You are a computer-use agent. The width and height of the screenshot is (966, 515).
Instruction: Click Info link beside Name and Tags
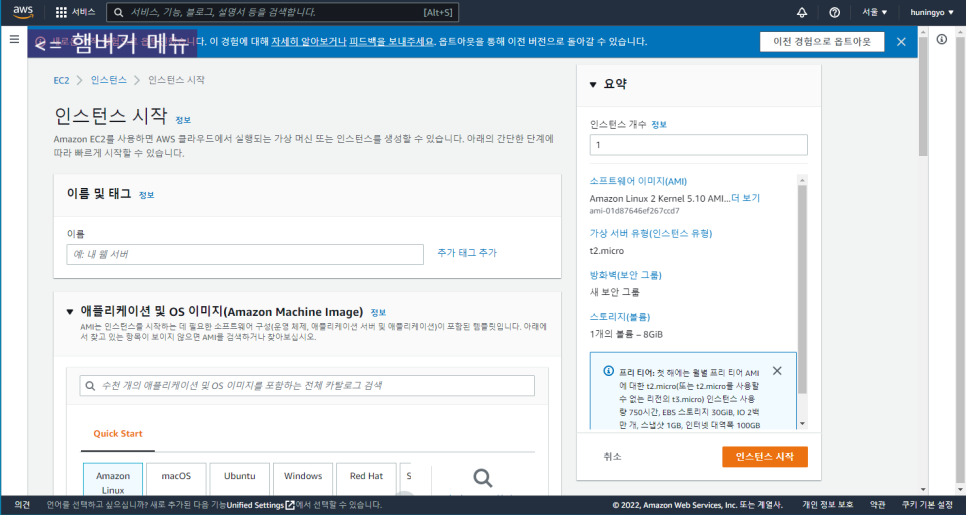click(x=147, y=195)
